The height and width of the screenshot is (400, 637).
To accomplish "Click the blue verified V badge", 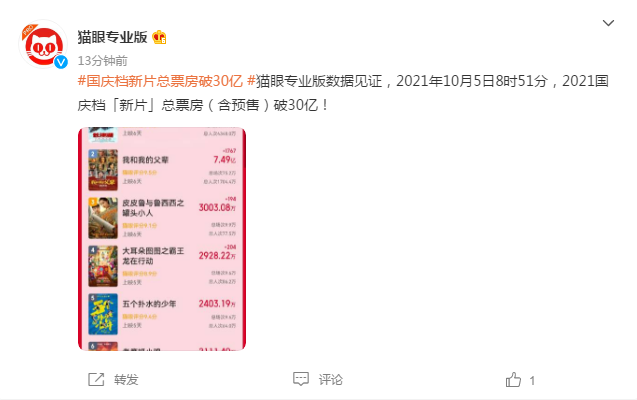I will tap(61, 62).
